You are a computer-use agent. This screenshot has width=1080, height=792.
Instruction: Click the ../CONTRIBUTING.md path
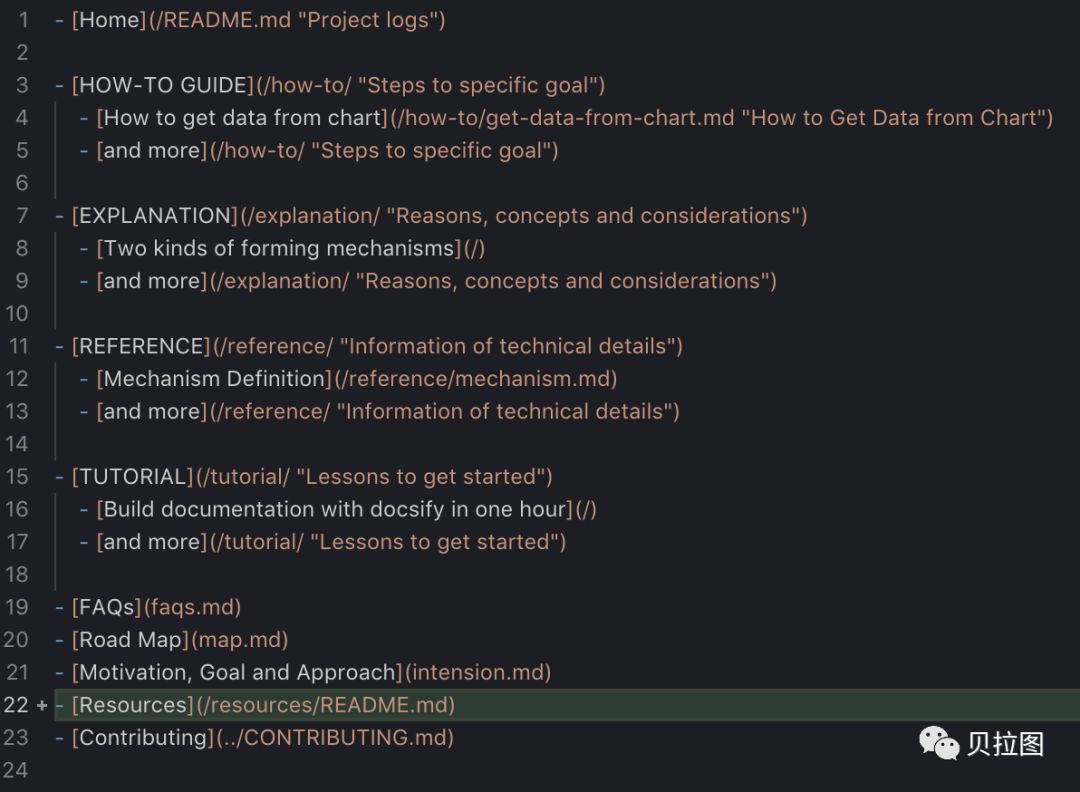coord(334,738)
